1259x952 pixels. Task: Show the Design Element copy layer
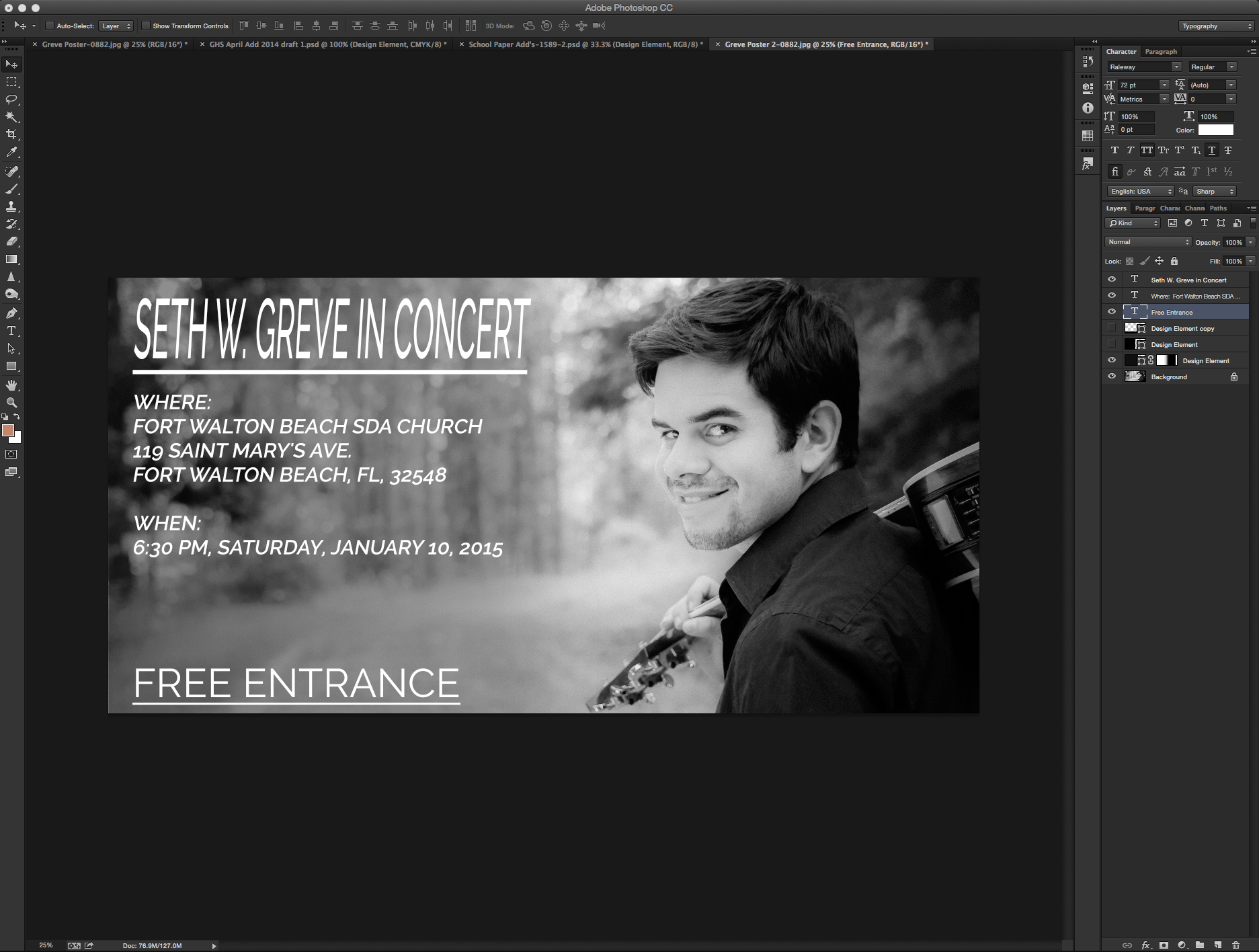(x=1112, y=328)
